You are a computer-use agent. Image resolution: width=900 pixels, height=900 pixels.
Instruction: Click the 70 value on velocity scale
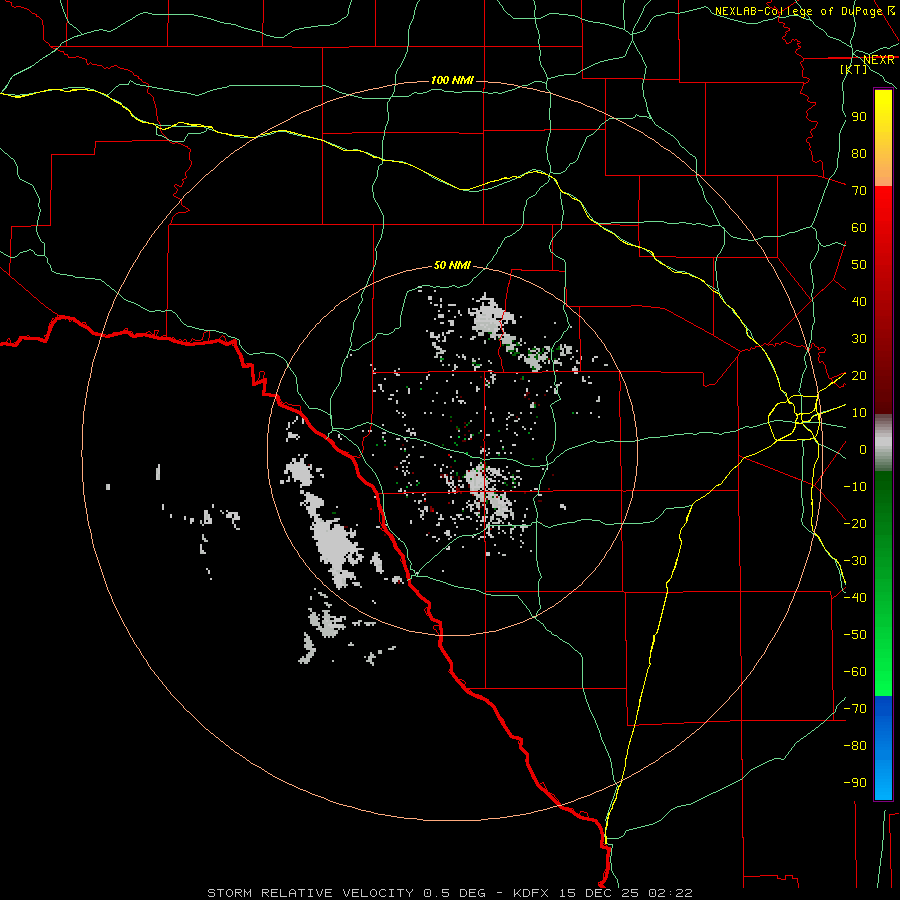[859, 191]
